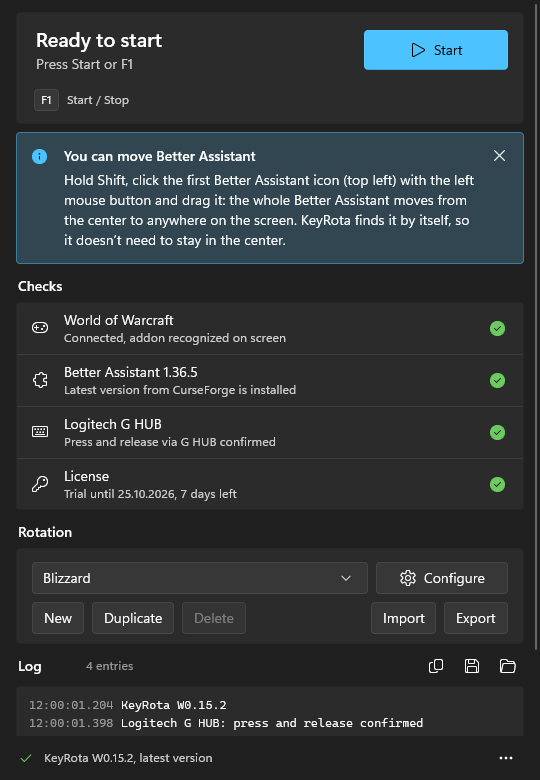The image size is (540, 780).
Task: Click green checkmark for Logitech G HUB
Action: 497,432
